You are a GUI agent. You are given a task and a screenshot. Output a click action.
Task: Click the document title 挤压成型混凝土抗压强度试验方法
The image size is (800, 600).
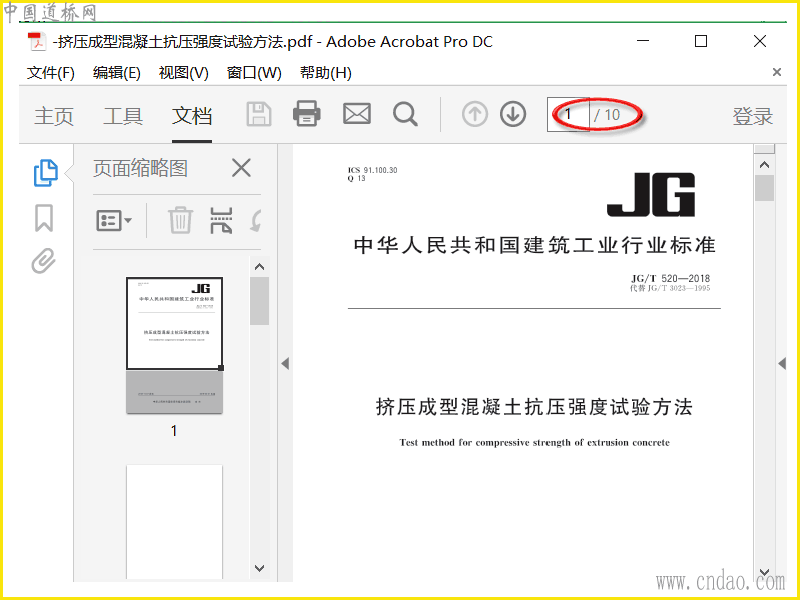point(534,407)
